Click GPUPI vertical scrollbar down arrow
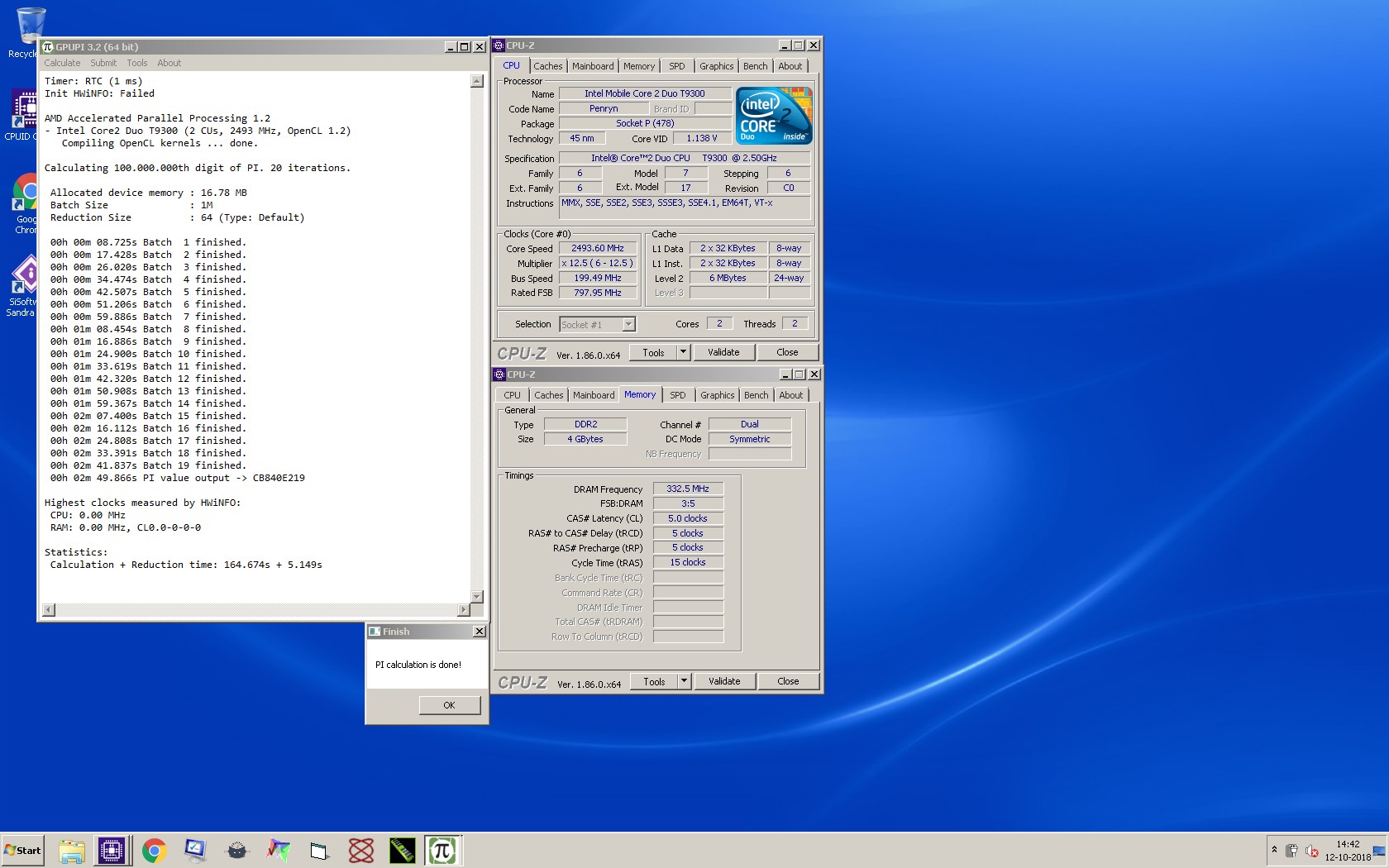 476,597
